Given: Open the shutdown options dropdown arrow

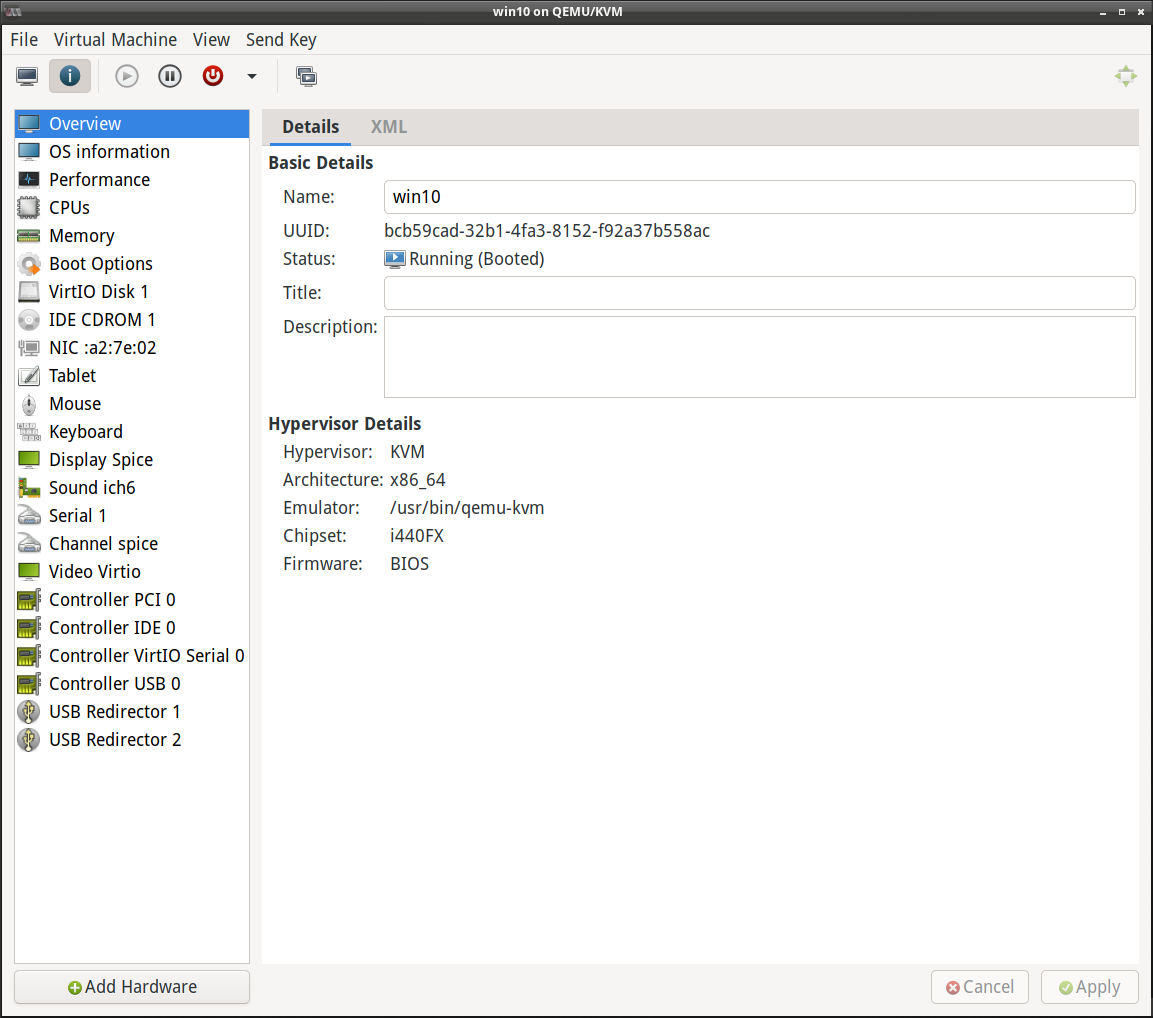Looking at the screenshot, I should (251, 76).
